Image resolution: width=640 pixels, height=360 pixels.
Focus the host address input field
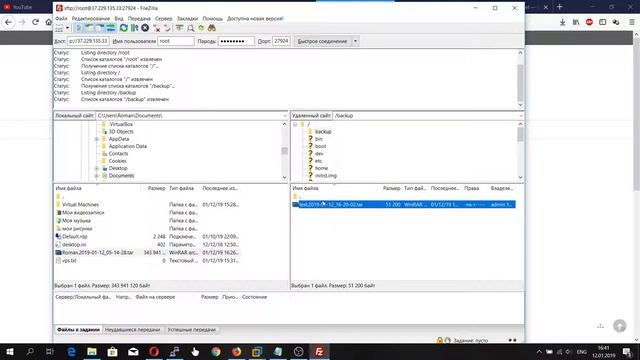(x=88, y=41)
